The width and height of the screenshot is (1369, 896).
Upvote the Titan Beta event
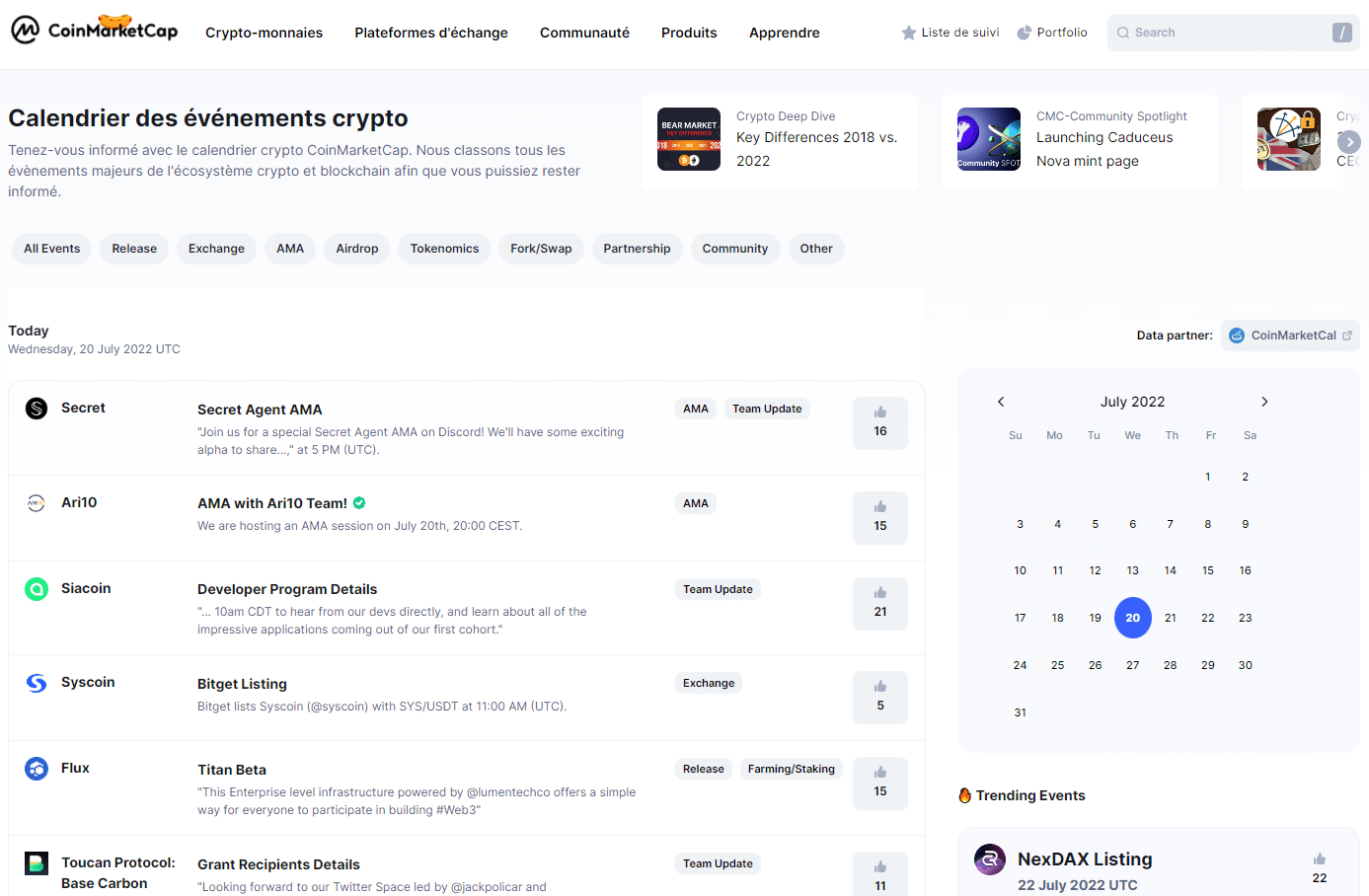(879, 783)
